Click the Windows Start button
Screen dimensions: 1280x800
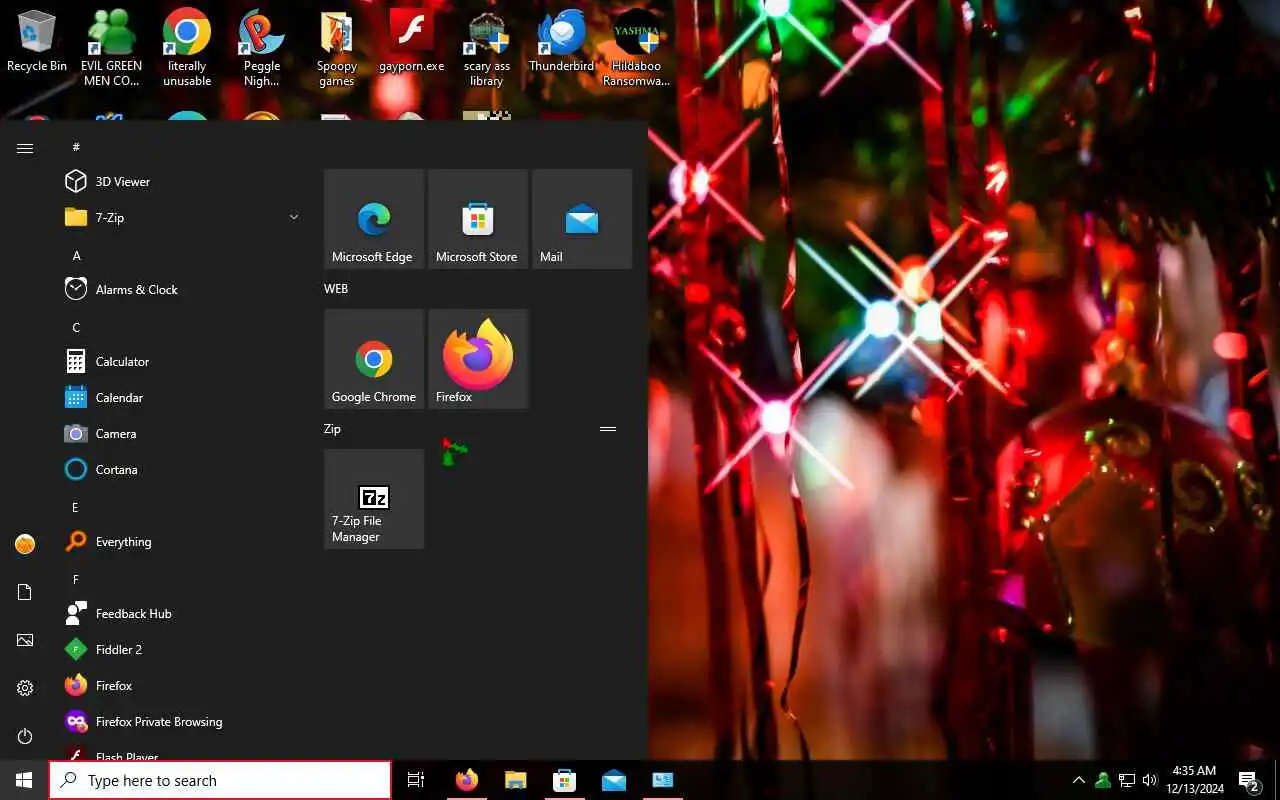point(24,780)
